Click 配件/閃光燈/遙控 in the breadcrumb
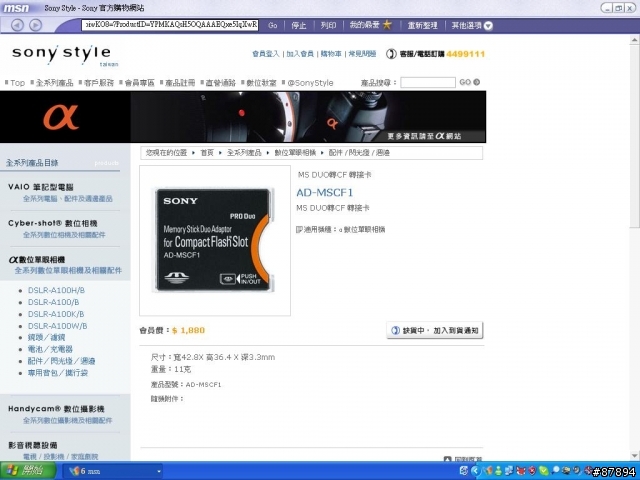The height and width of the screenshot is (480, 640). (x=359, y=153)
